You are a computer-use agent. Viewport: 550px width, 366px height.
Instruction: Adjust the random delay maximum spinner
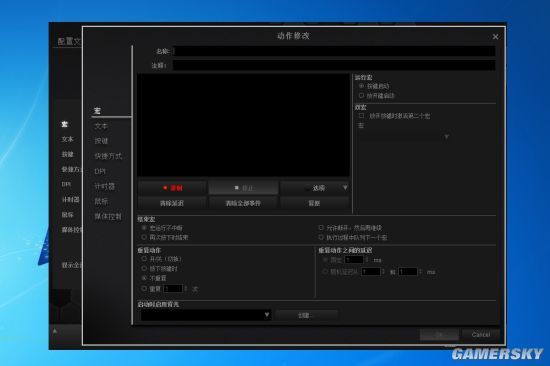pos(421,272)
